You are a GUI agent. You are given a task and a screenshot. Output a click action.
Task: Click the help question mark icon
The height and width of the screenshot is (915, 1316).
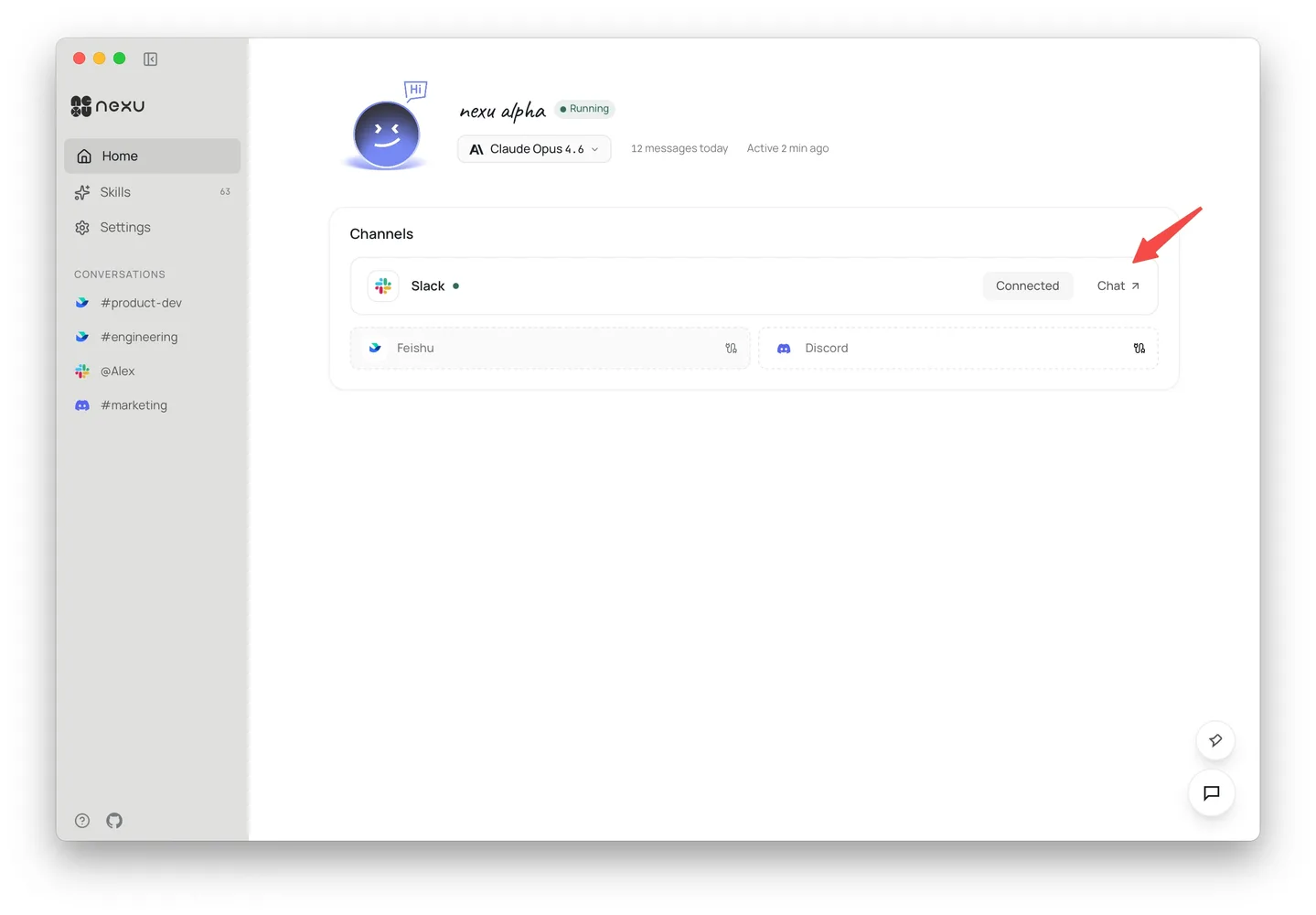click(81, 821)
